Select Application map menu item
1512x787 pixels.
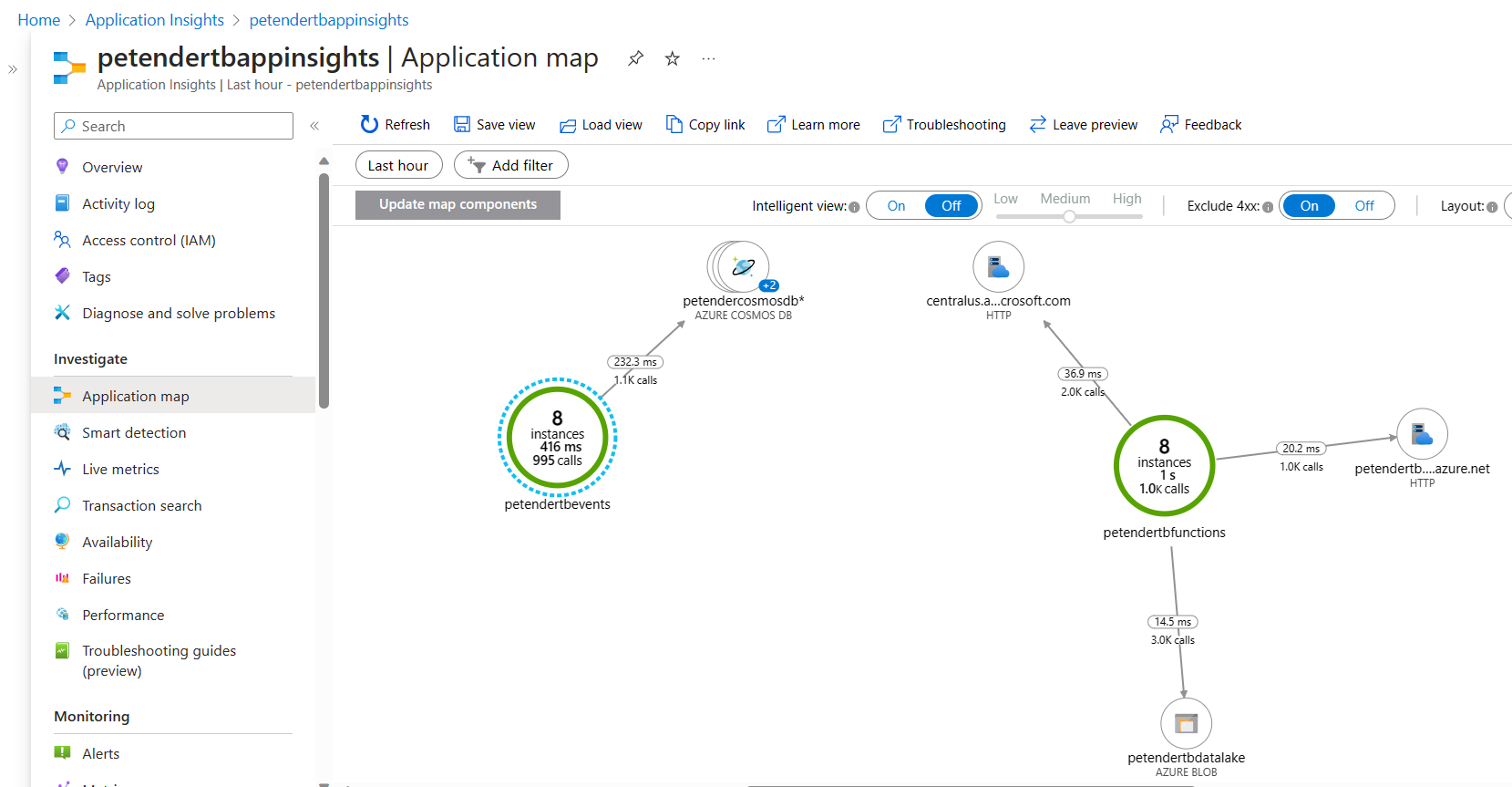(x=173, y=396)
